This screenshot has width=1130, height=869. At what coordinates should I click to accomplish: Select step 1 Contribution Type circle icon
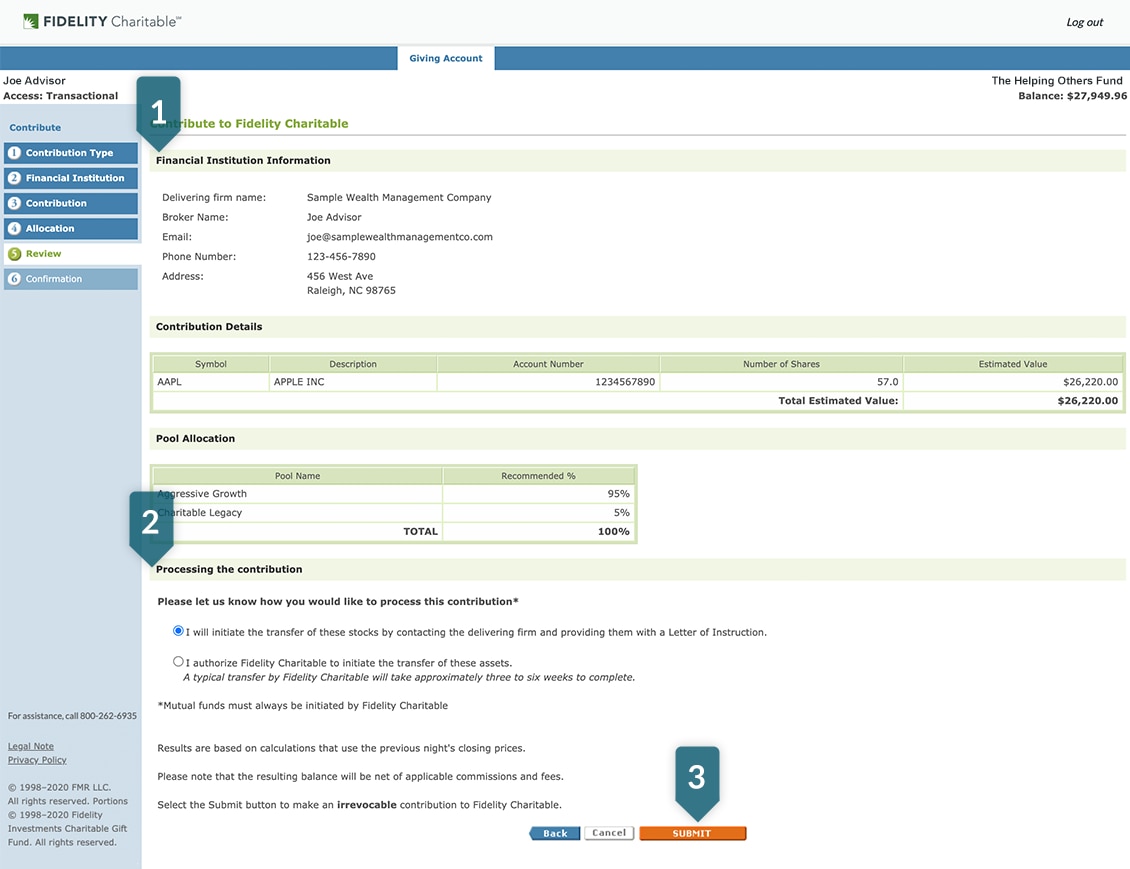pos(14,153)
